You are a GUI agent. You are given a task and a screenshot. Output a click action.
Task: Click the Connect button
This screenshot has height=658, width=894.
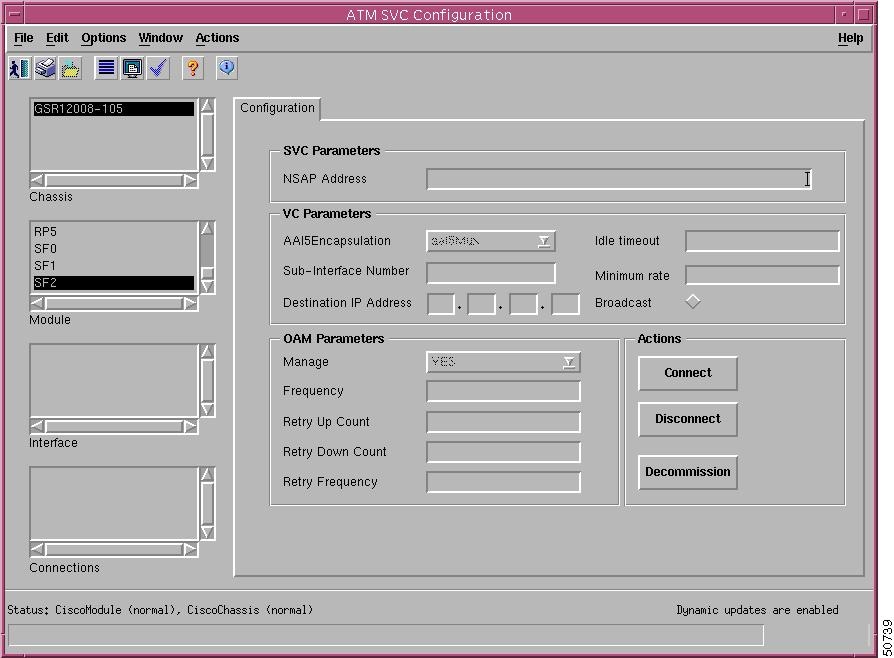click(x=688, y=373)
